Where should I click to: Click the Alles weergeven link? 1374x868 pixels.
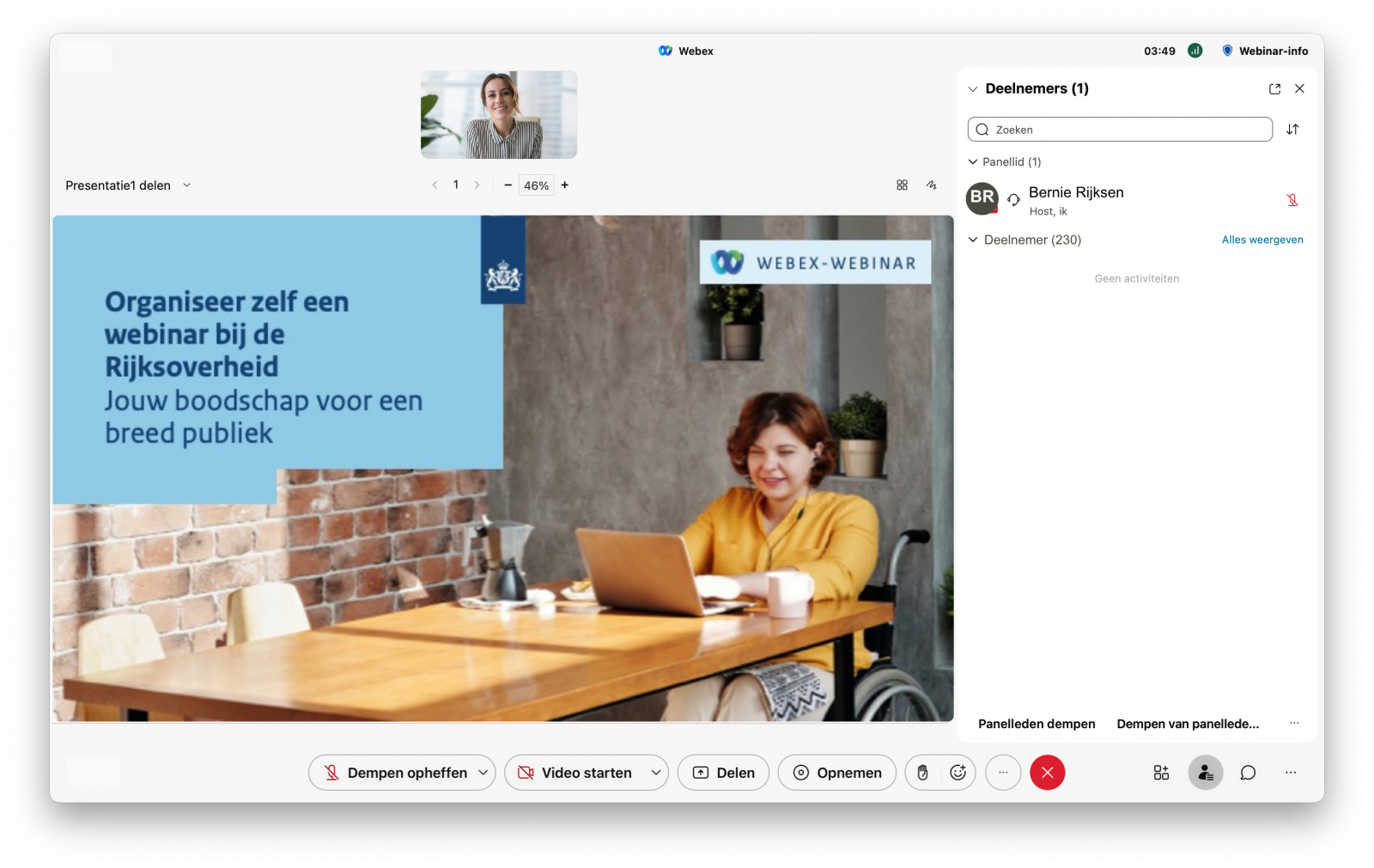click(1262, 240)
